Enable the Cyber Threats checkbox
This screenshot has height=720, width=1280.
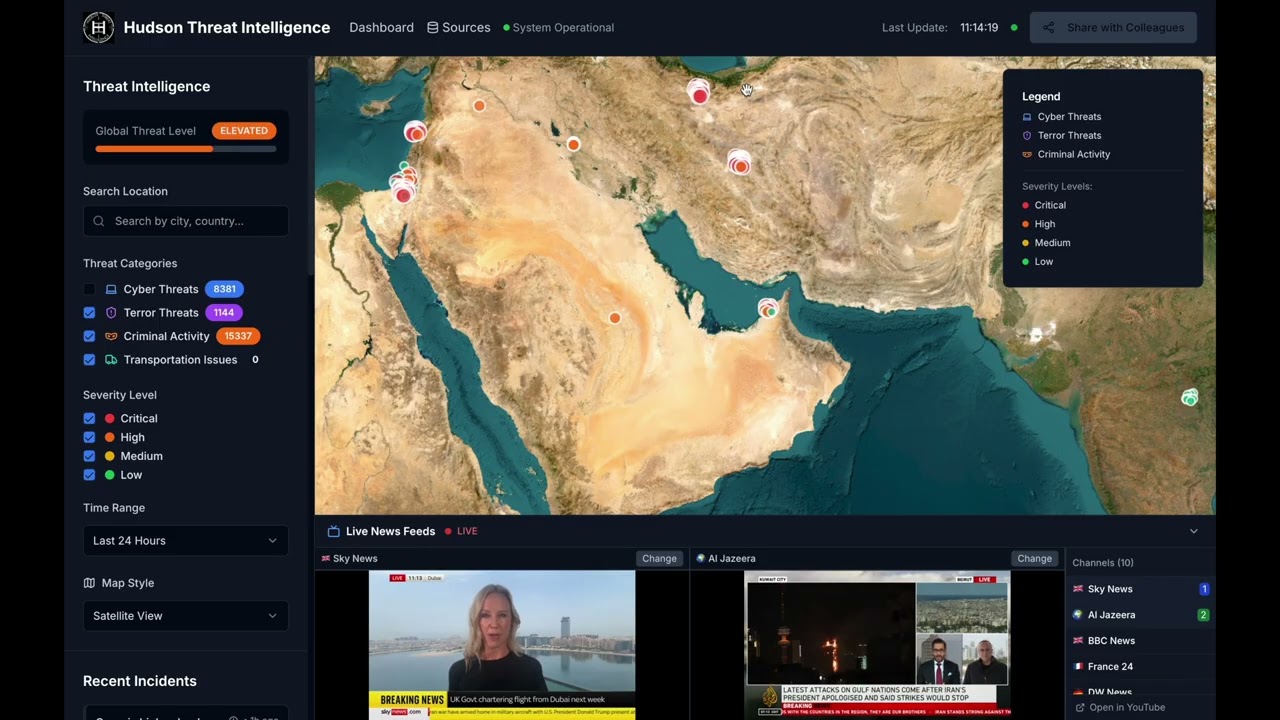pos(89,289)
